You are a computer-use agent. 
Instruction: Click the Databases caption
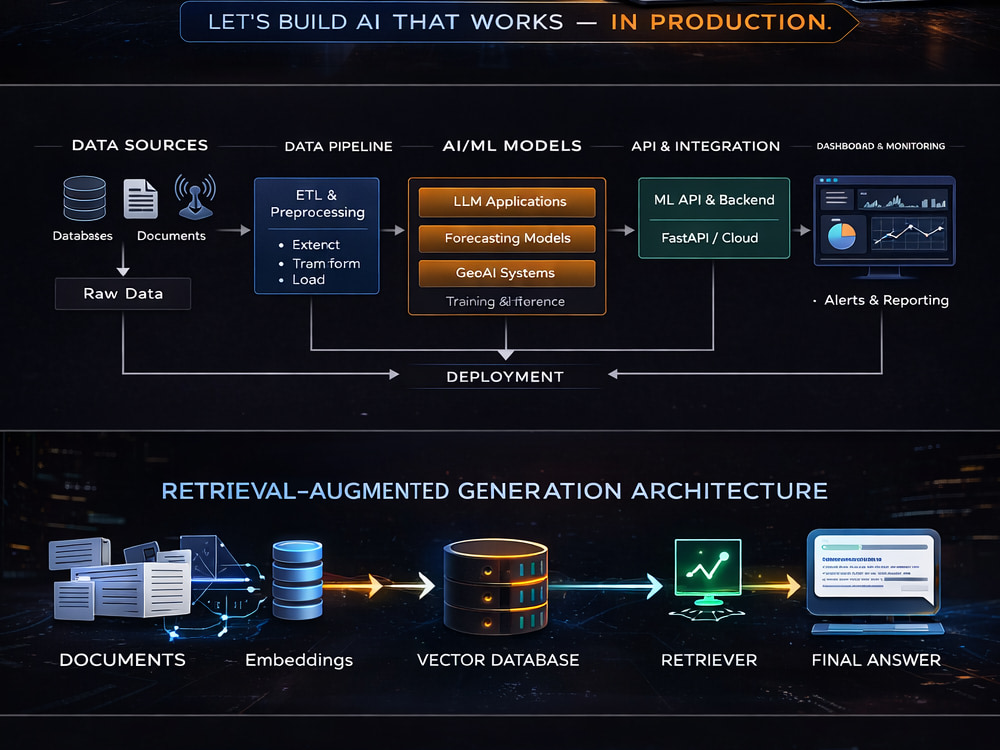coord(82,236)
